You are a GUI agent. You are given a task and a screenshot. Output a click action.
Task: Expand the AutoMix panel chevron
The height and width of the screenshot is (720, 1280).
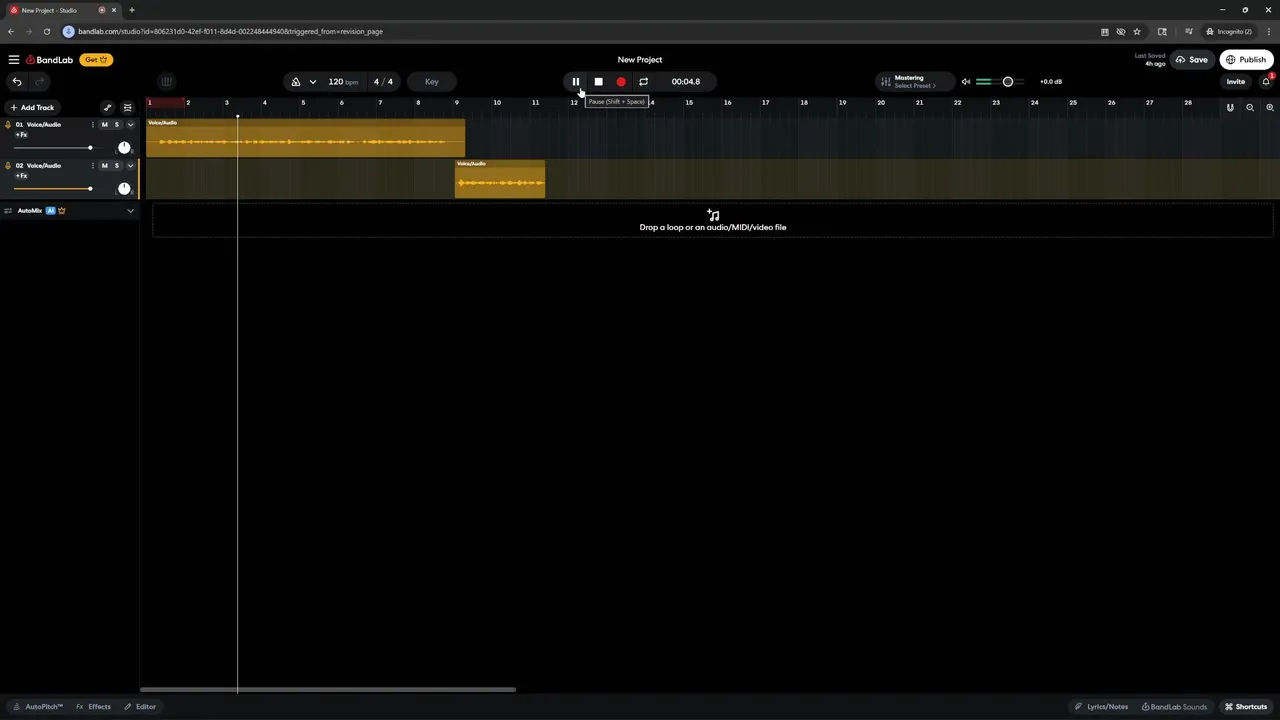point(130,211)
